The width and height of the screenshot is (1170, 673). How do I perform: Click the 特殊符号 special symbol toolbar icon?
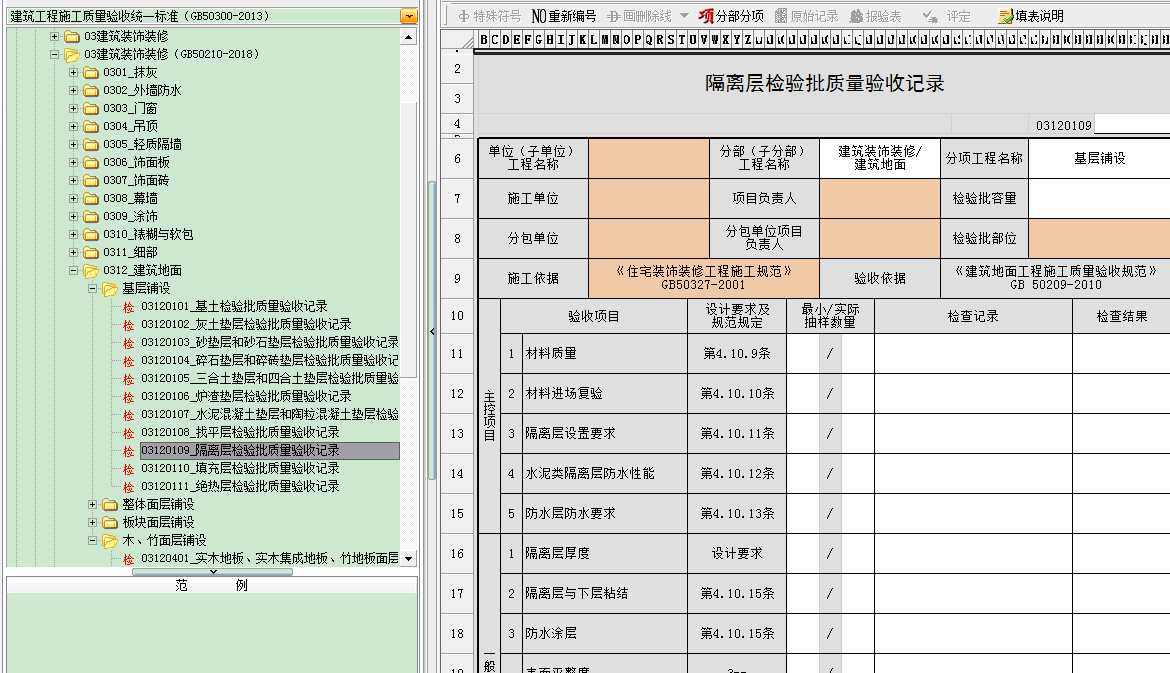490,16
